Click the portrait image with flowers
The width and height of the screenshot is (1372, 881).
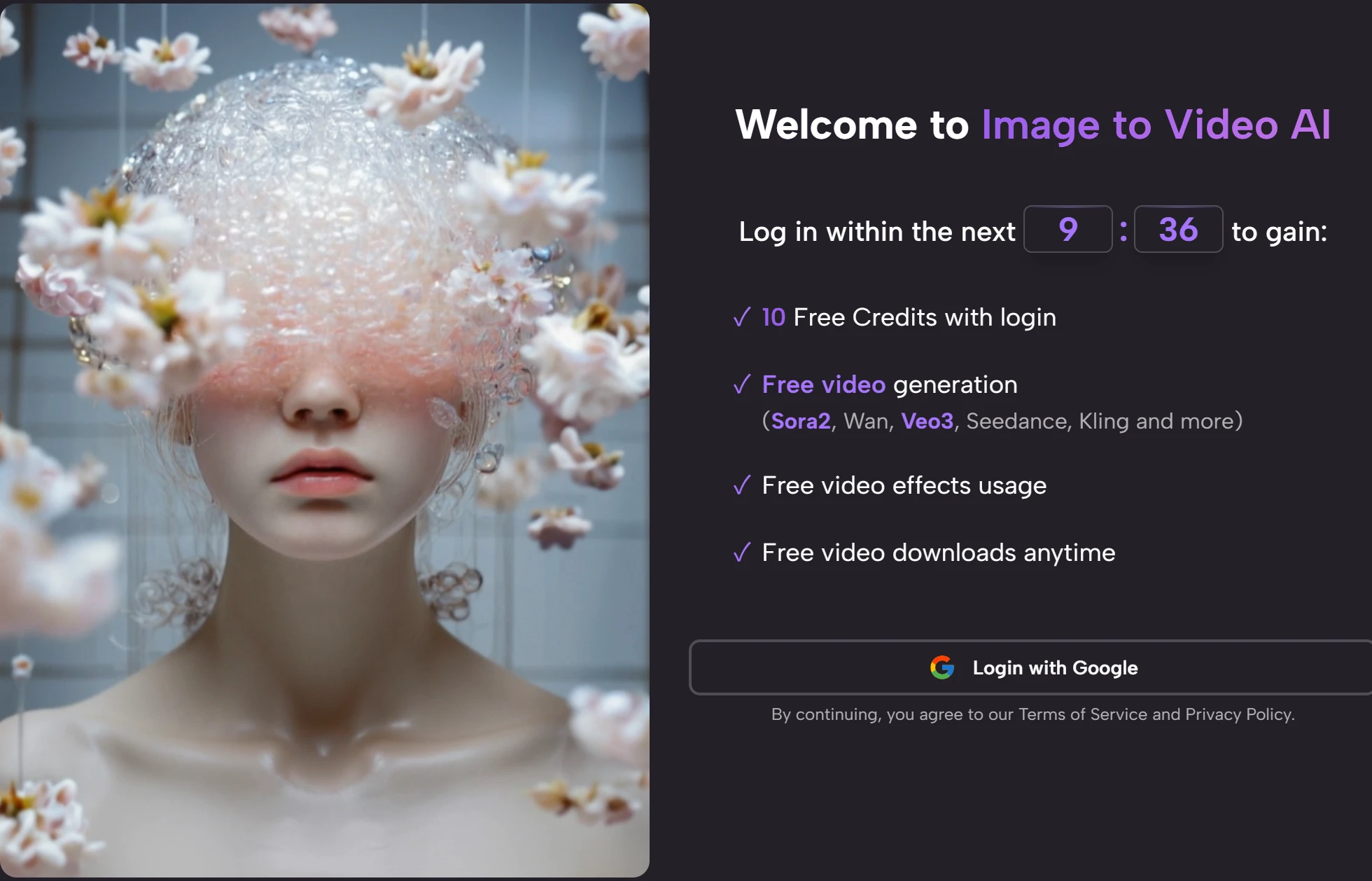point(324,440)
